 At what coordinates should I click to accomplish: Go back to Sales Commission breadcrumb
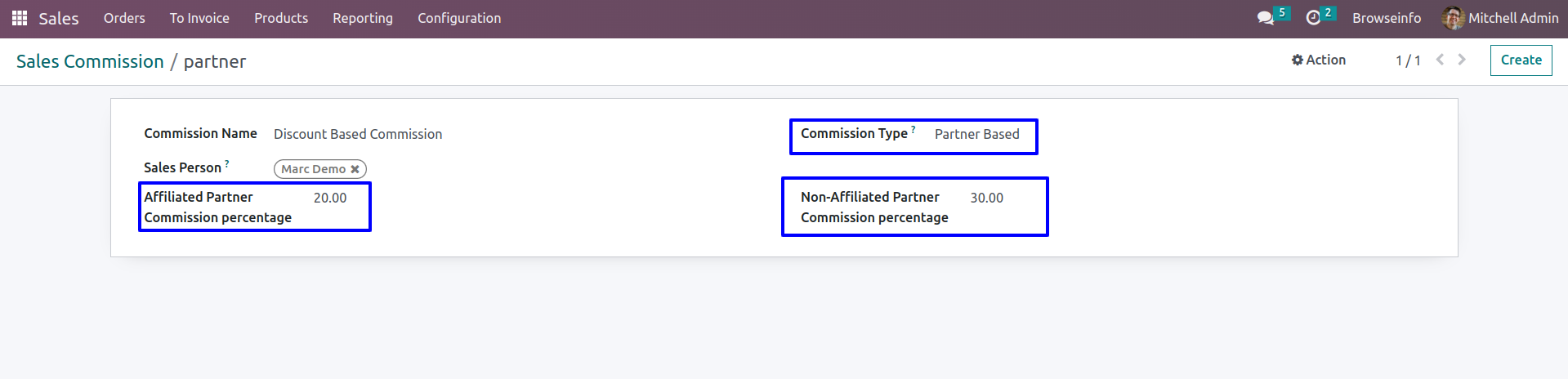[90, 61]
